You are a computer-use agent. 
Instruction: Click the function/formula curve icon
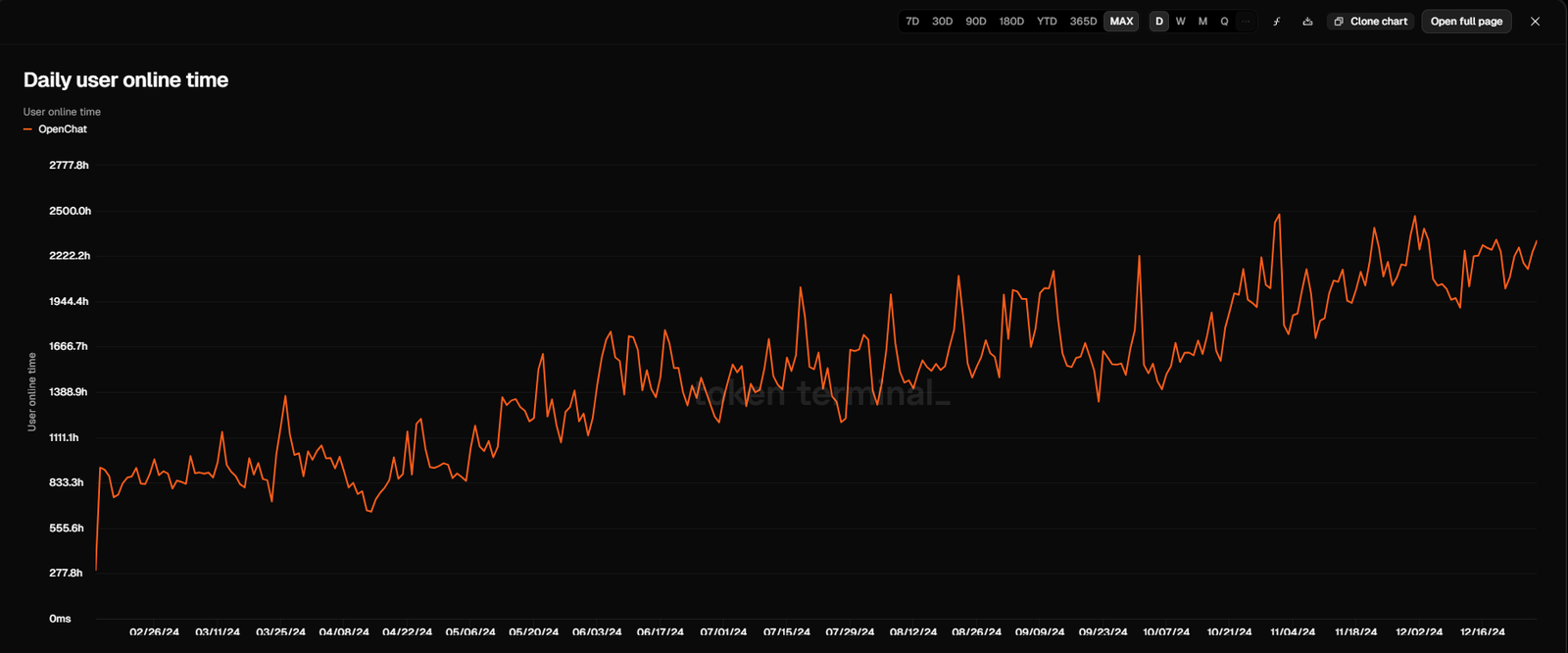[1276, 22]
